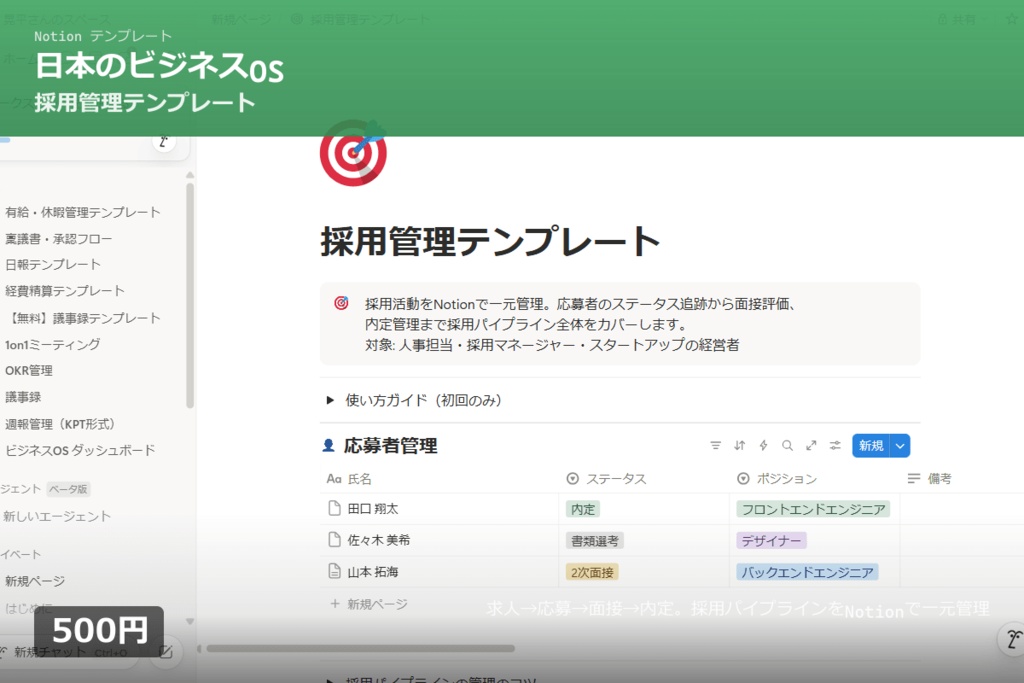Open view settings with the sliders icon
The height and width of the screenshot is (683, 1024).
pyautogui.click(x=835, y=445)
